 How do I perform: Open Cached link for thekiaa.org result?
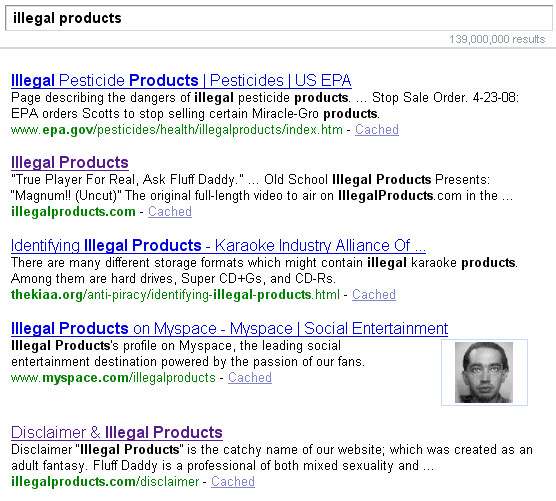[374, 294]
